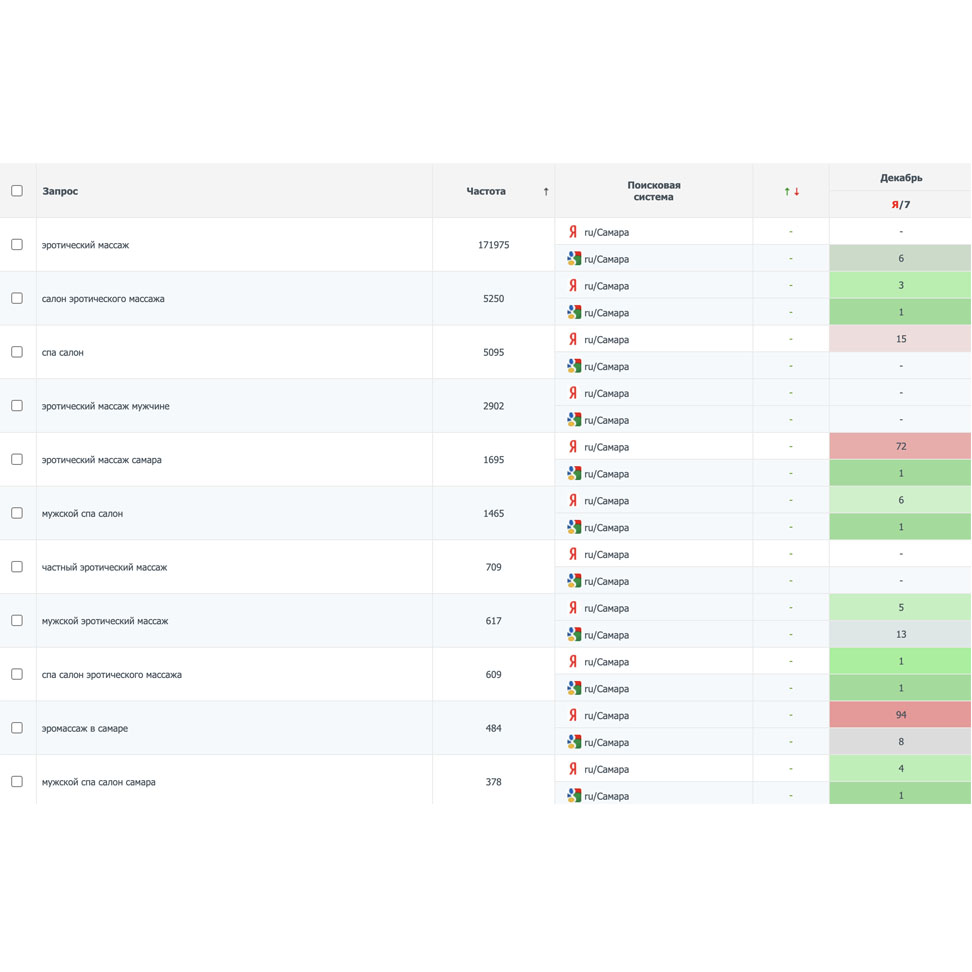Screen dimensions: 972x972
Task: Click the frequency value 171975
Action: point(493,245)
